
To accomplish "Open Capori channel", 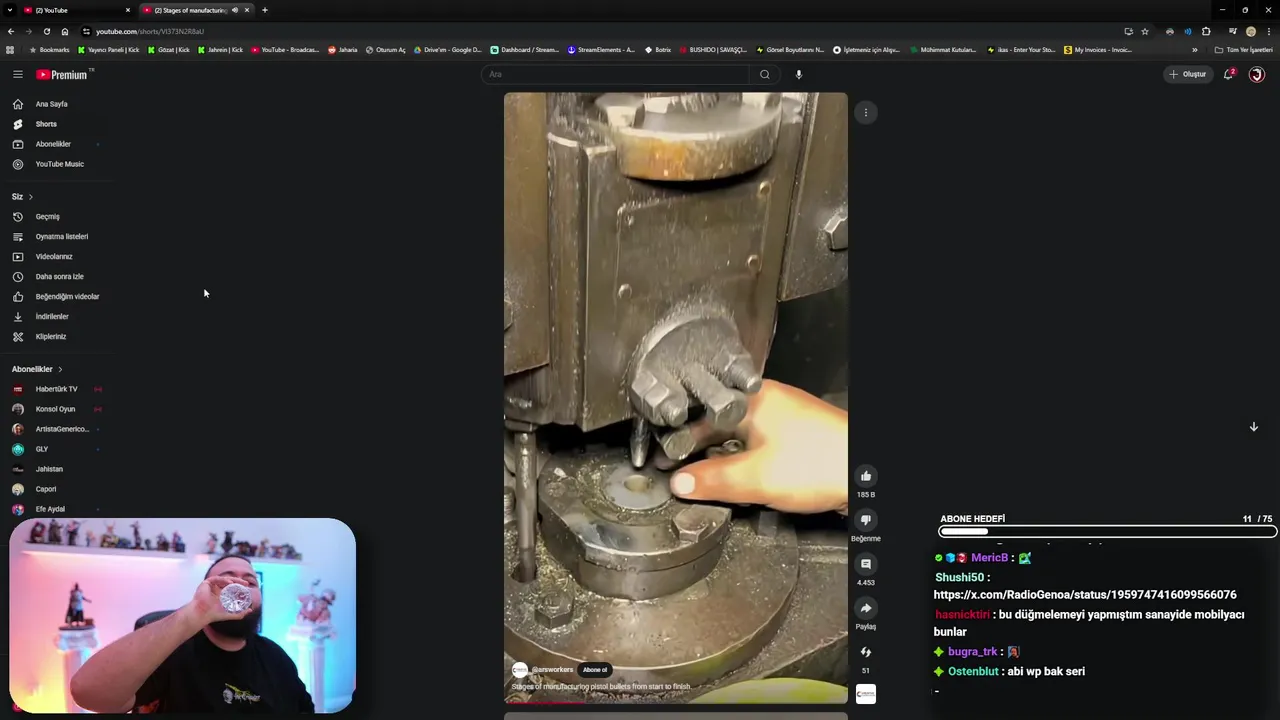I will tap(46, 489).
